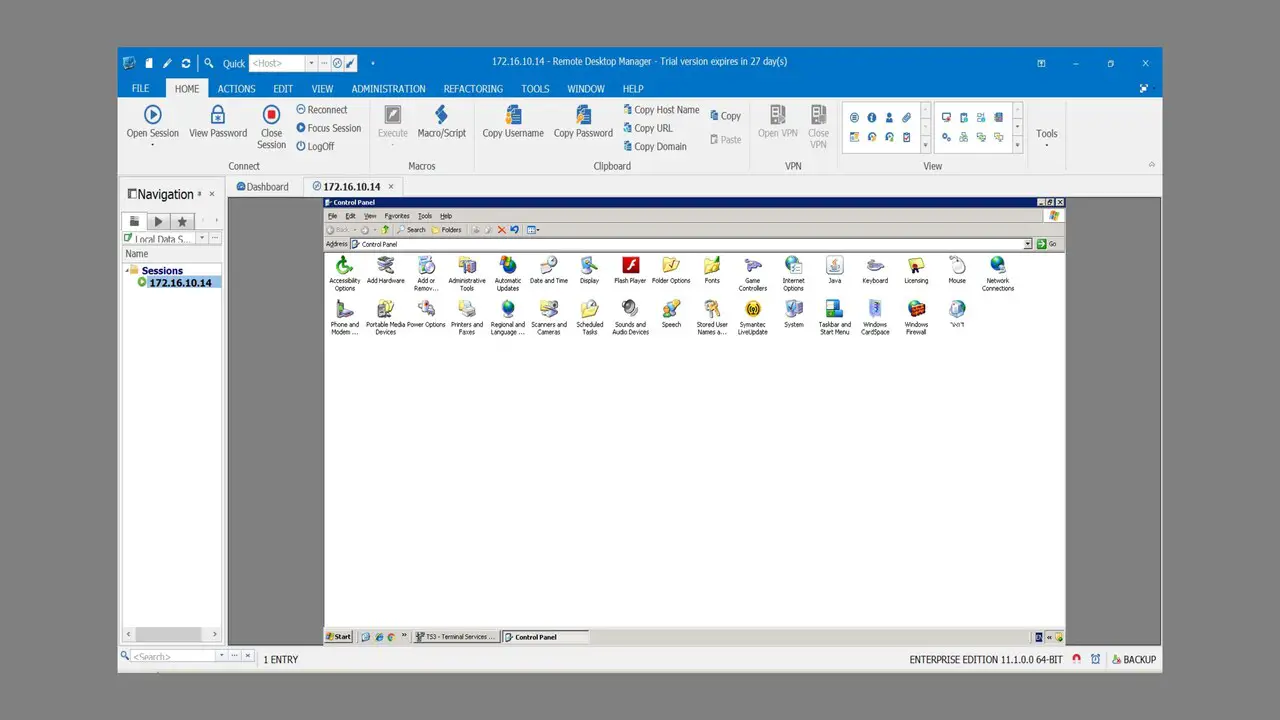Image resolution: width=1280 pixels, height=720 pixels.
Task: Click the Search field below the Navigation panel
Action: click(x=173, y=656)
